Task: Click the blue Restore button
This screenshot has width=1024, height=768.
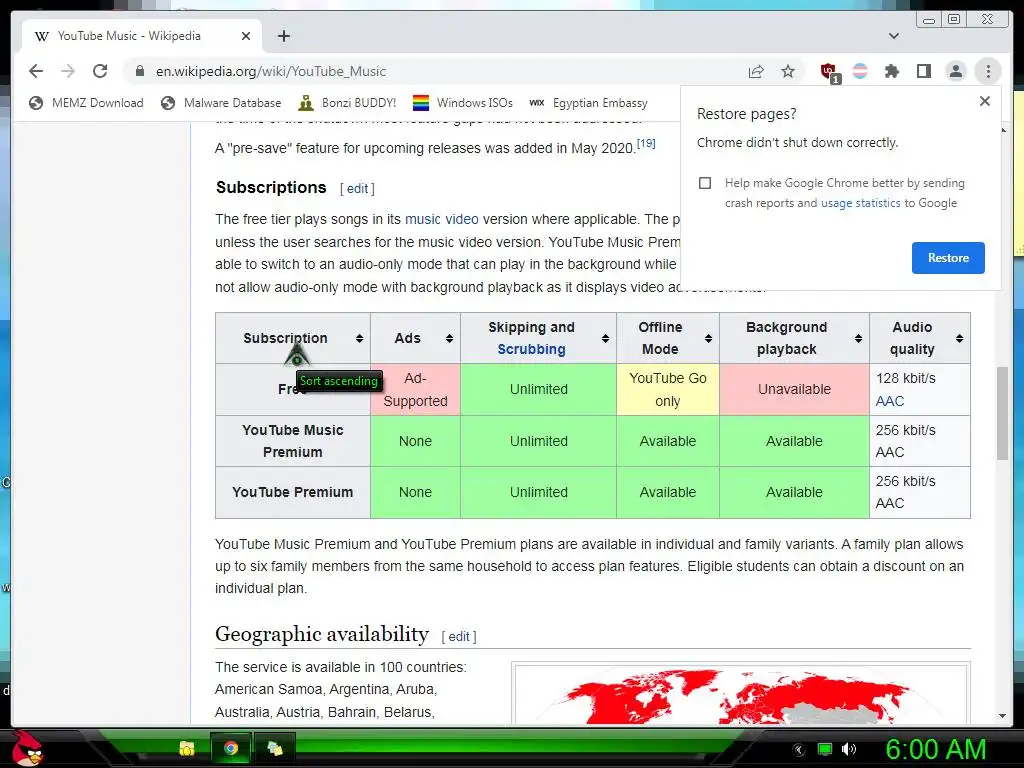Action: (948, 258)
